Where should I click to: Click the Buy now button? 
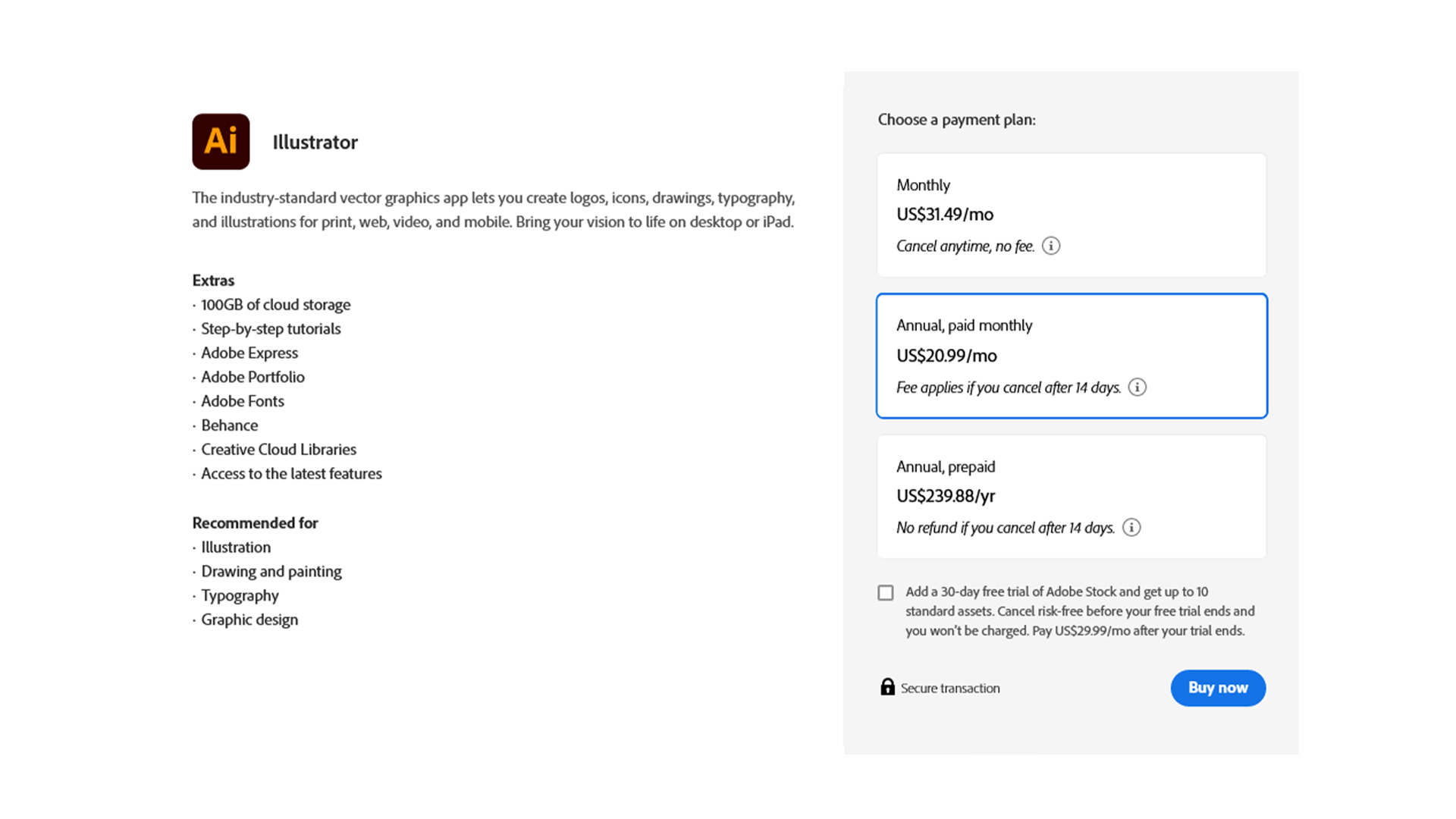[1218, 688]
